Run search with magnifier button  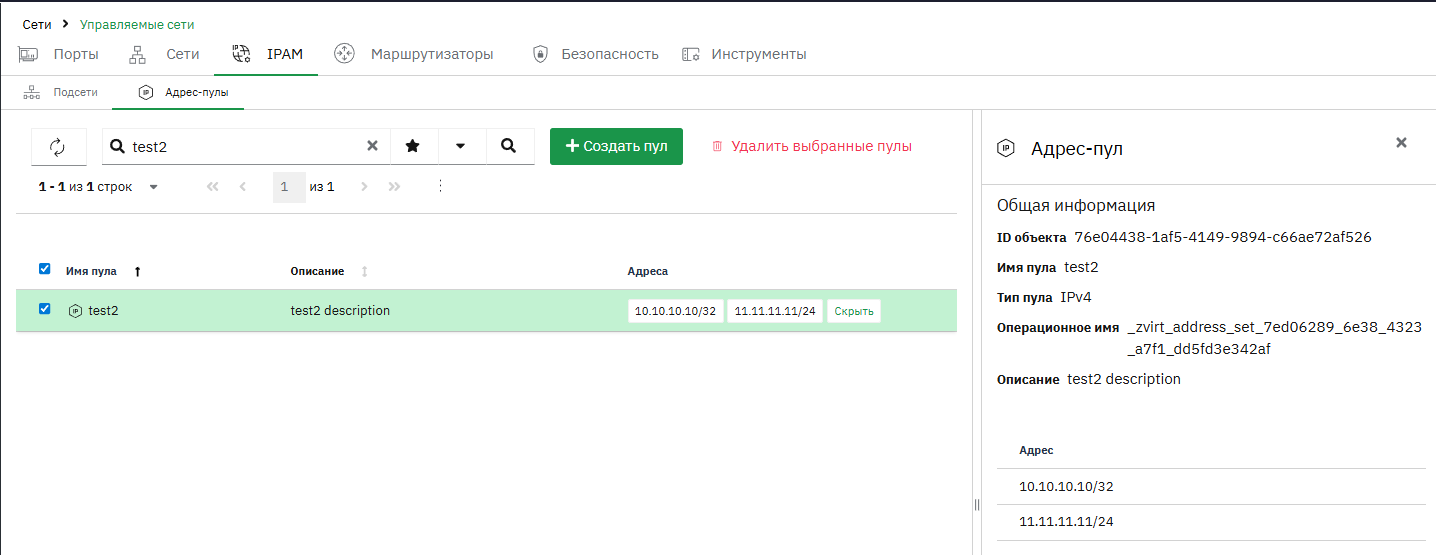(x=509, y=146)
